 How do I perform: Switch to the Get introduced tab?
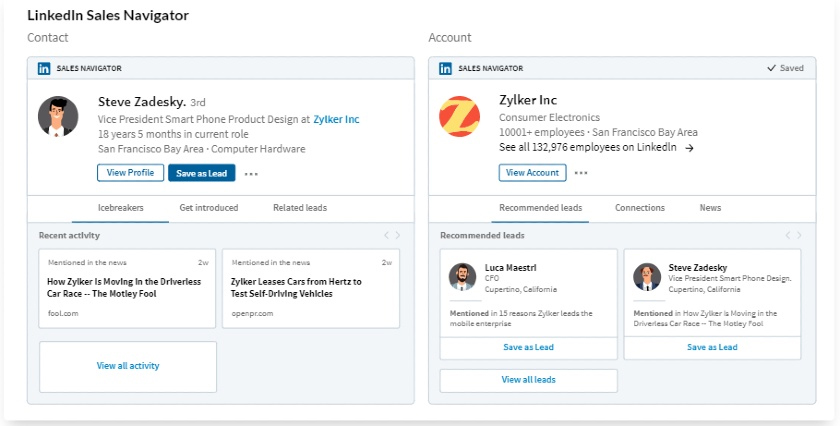(209, 208)
